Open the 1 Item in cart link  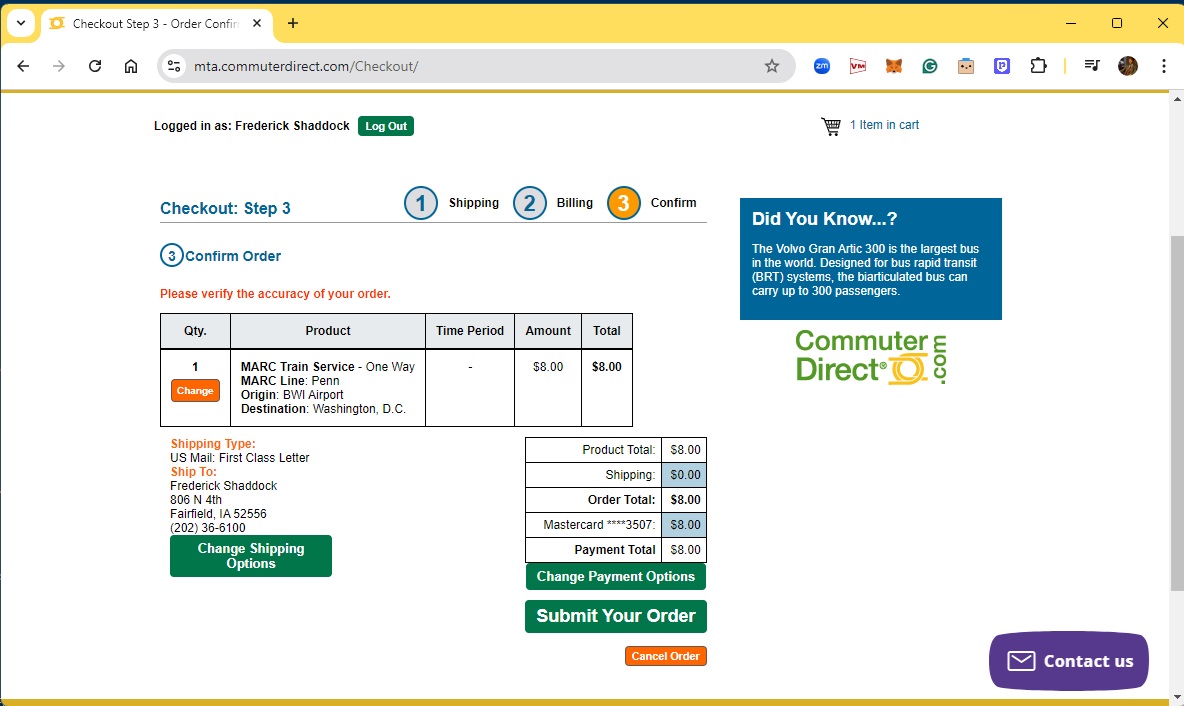pos(884,125)
